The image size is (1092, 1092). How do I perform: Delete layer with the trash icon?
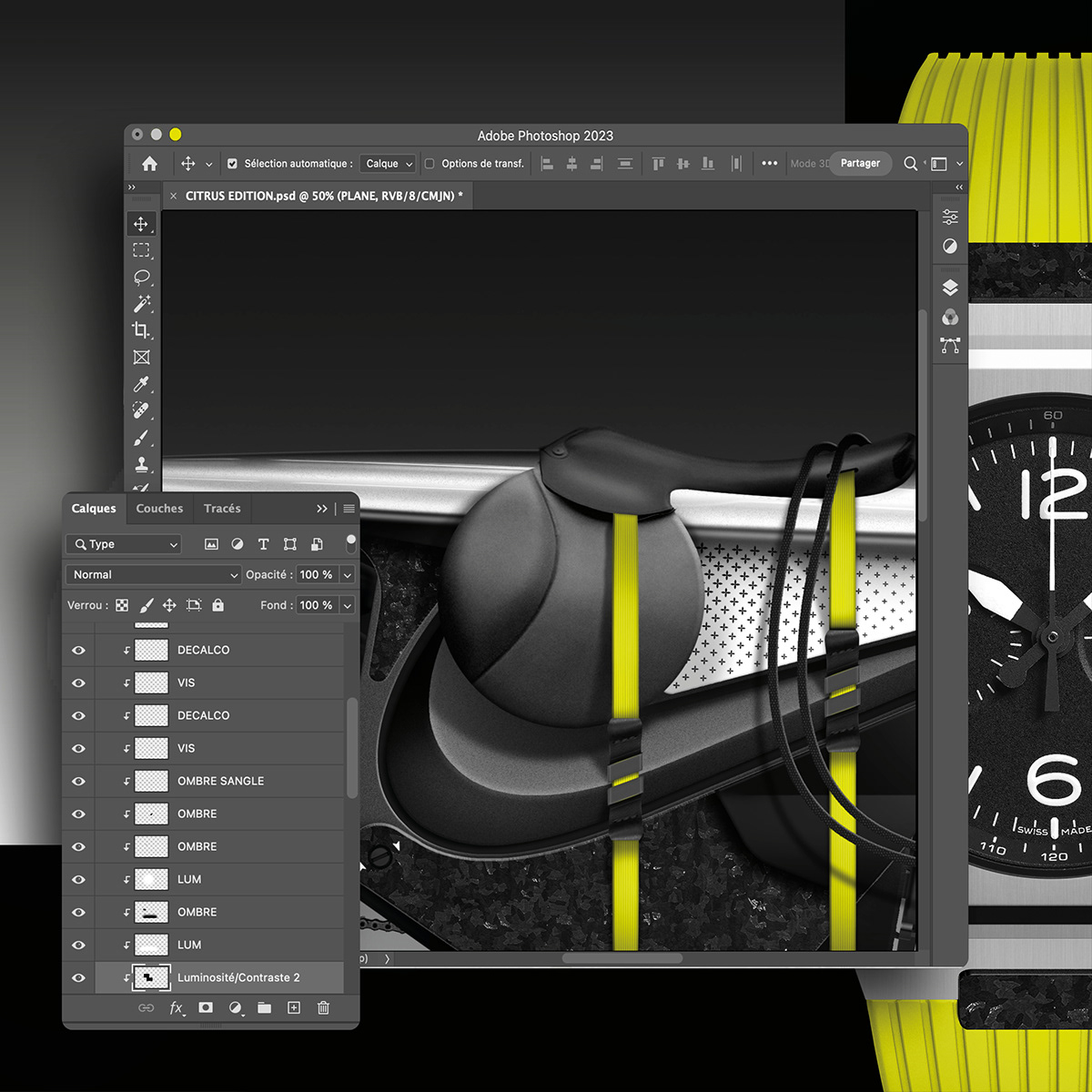323,1007
